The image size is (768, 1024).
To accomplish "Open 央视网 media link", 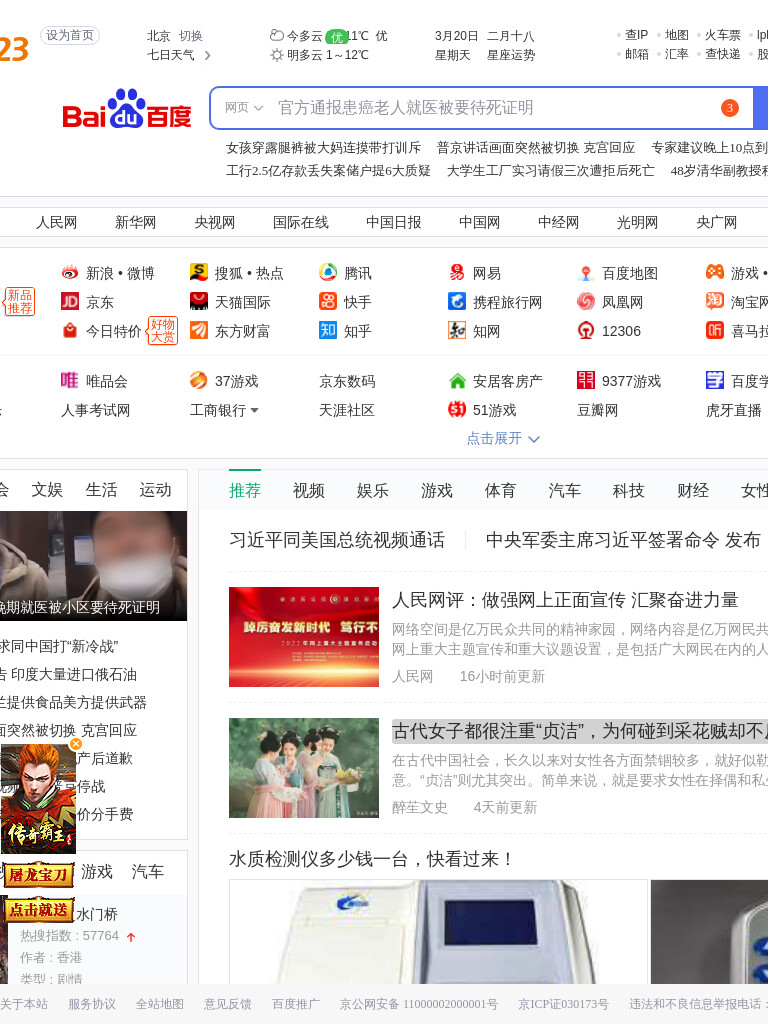I will [x=214, y=223].
